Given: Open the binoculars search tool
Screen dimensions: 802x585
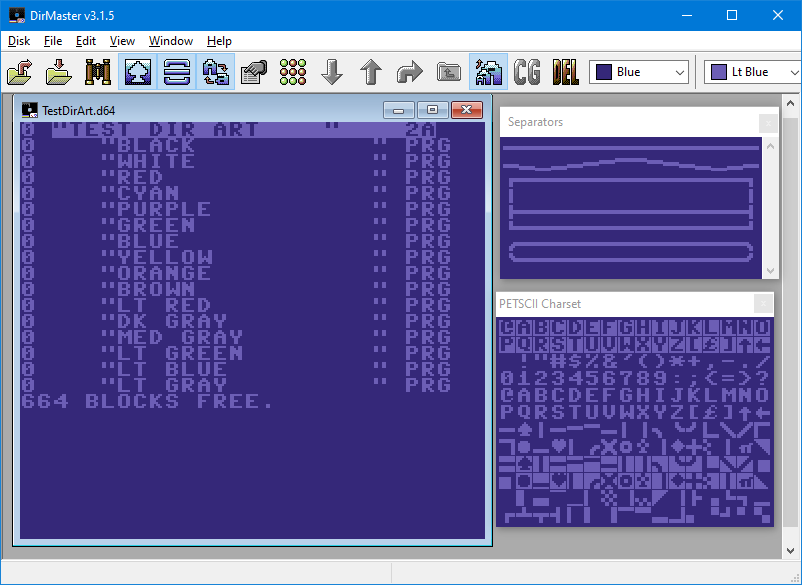Looking at the screenshot, I should 98,72.
